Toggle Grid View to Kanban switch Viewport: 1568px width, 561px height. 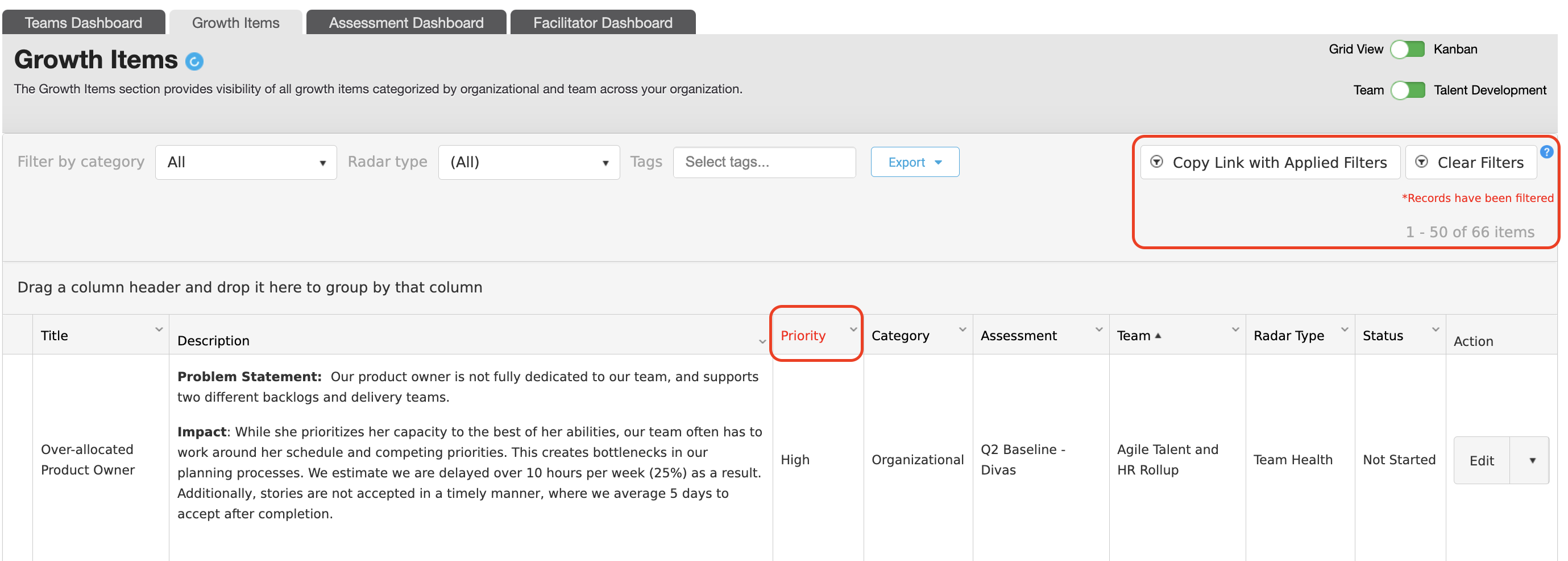(1407, 49)
